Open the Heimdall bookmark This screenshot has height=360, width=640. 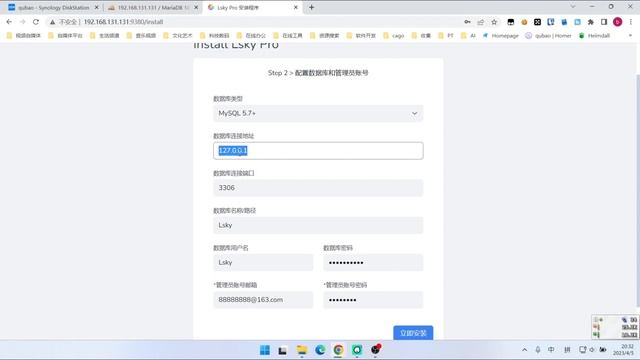coord(594,36)
